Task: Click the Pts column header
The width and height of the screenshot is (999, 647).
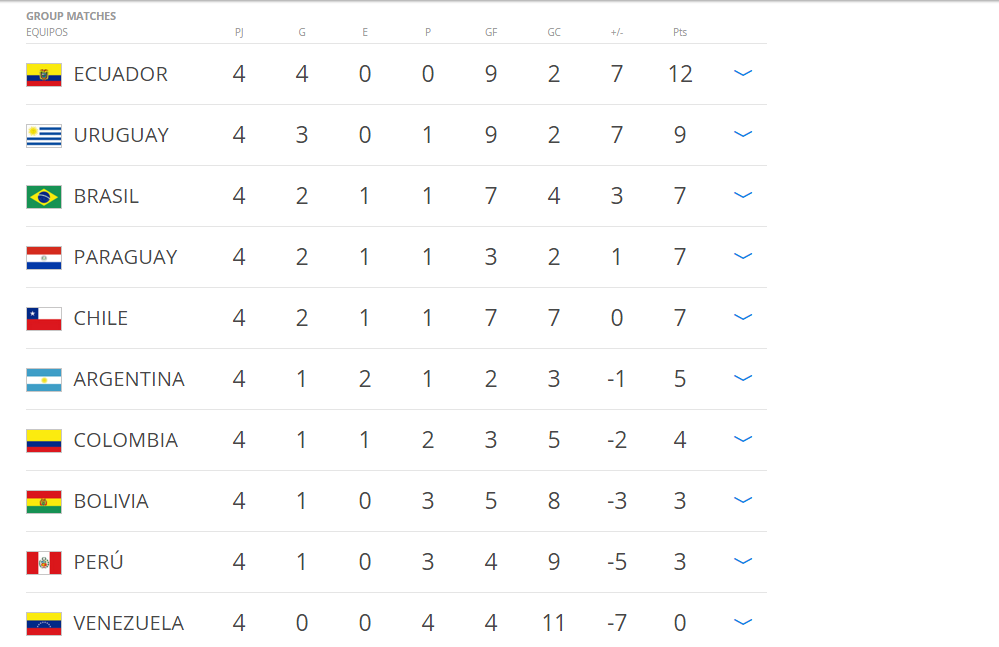Action: click(x=680, y=32)
